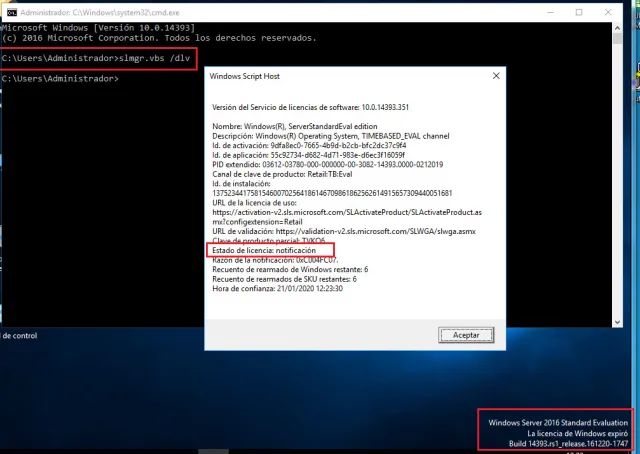The height and width of the screenshot is (454, 640).
Task: Click the 'Estado de licencia: notificación' line
Action: coord(264,250)
